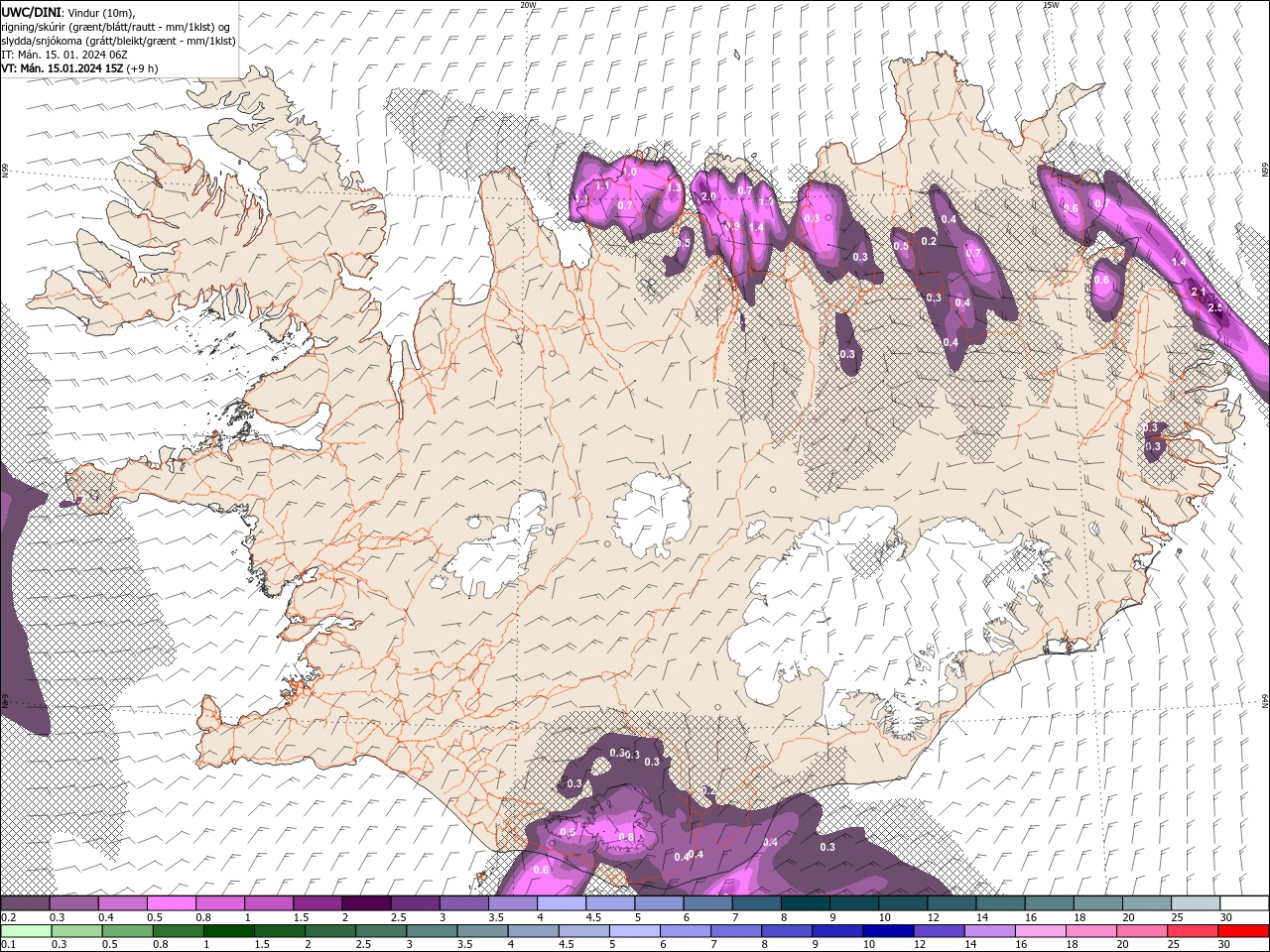Select upper-row legend swatch between 3.5 and 4
The width and height of the screenshot is (1270, 952).
[512, 903]
